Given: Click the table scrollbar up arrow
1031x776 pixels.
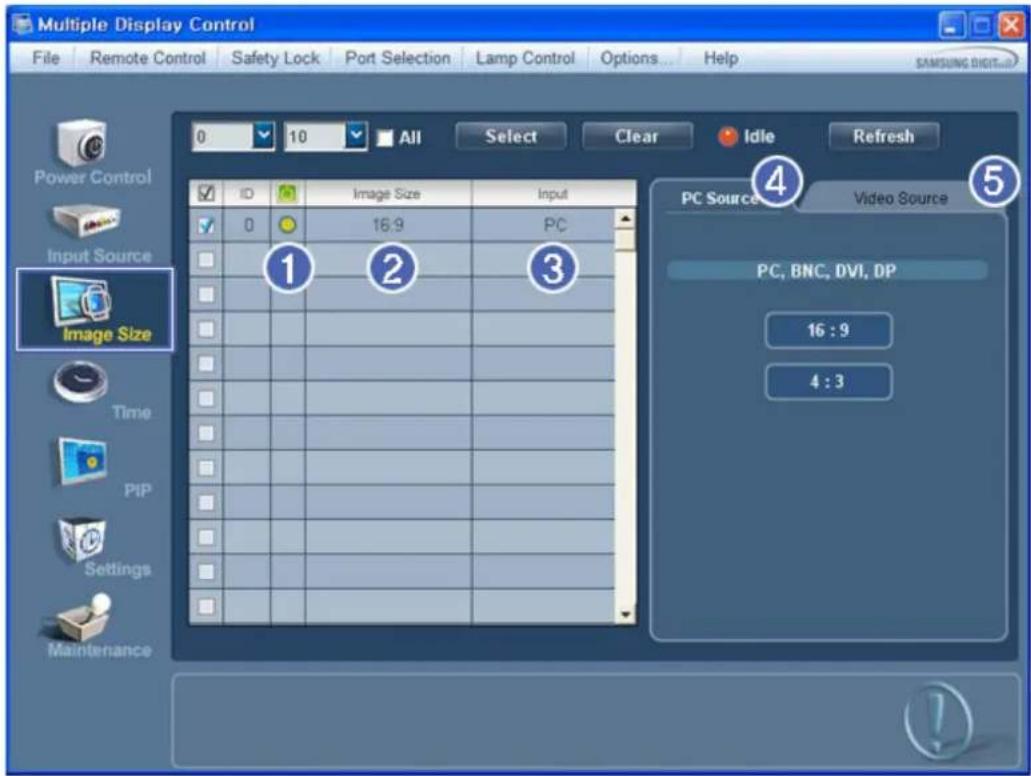Looking at the screenshot, I should [x=625, y=219].
